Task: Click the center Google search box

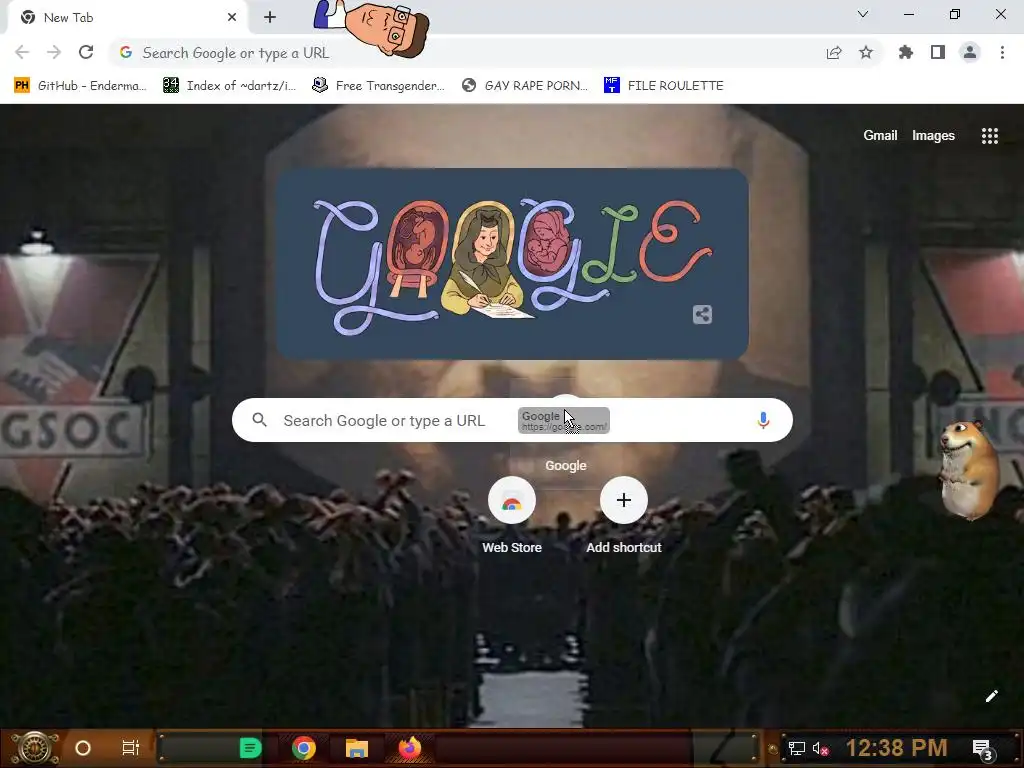Action: pyautogui.click(x=512, y=420)
